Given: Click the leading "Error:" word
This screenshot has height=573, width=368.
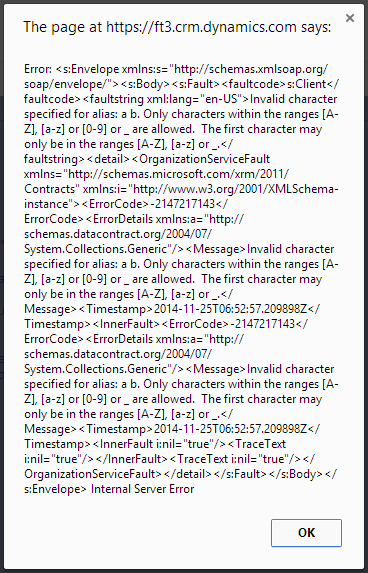Looking at the screenshot, I should pos(38,69).
